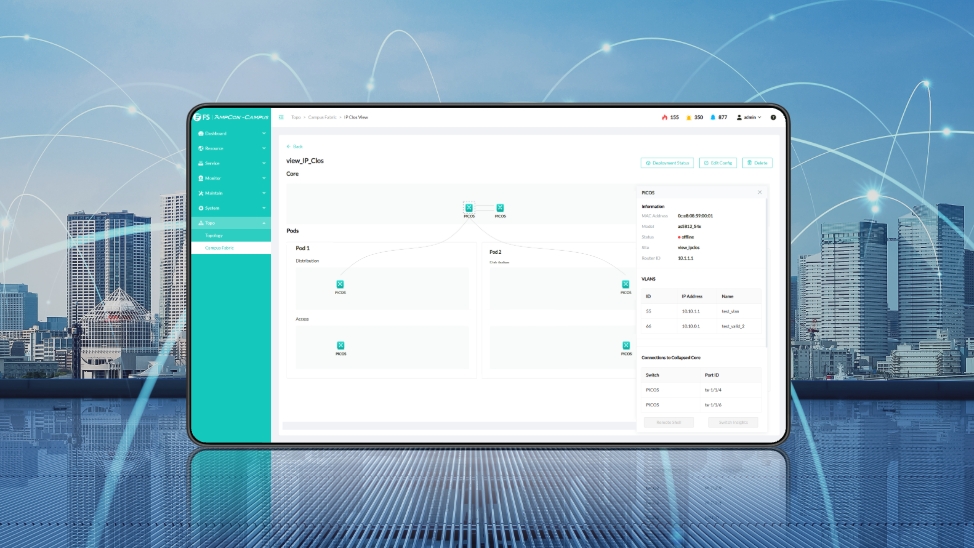
Task: Select the Pod 1 Access PICOS switch
Action: tap(340, 346)
